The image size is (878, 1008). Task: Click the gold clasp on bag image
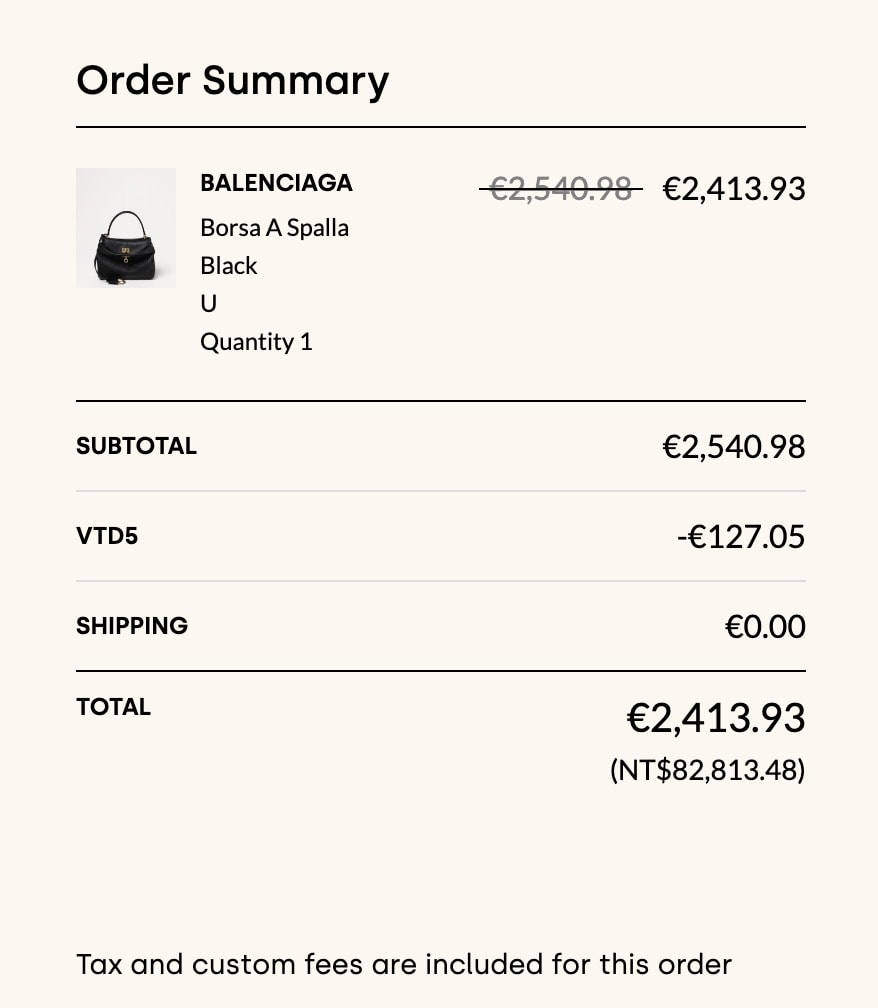(126, 251)
